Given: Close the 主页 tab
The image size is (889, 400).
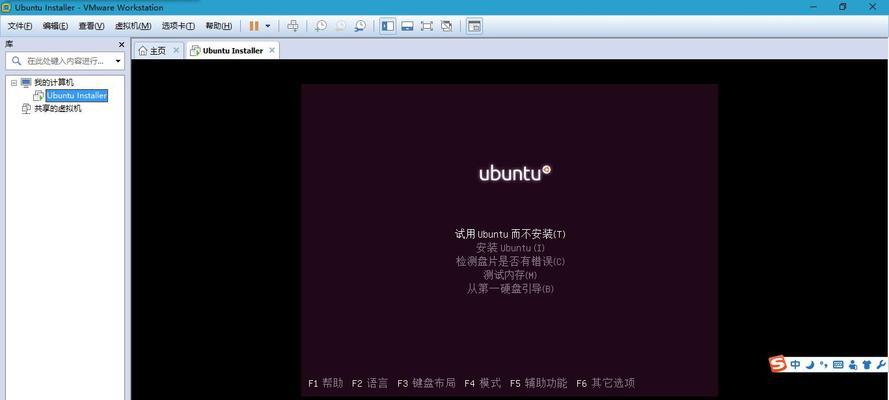Looking at the screenshot, I should (x=176, y=50).
